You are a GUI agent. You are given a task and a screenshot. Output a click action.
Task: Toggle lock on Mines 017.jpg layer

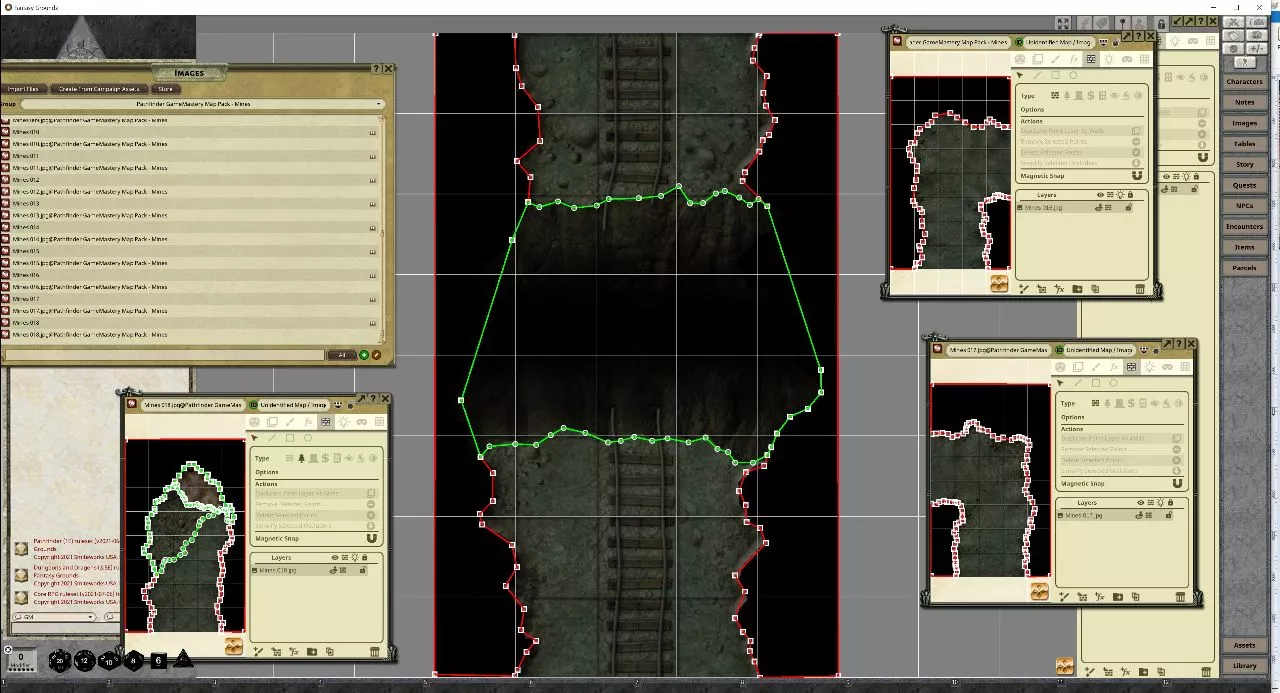pos(1169,515)
